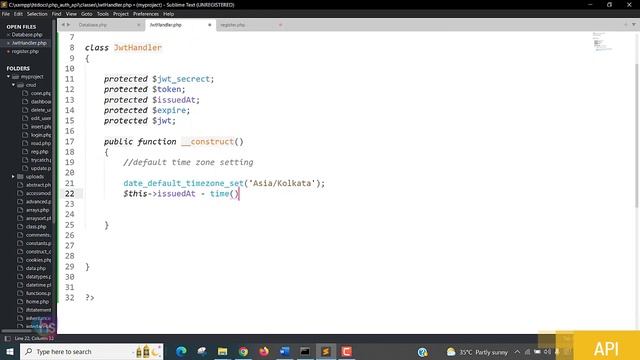The height and width of the screenshot is (360, 640).
Task: Open read.php from the sidebar
Action: (x=41, y=143)
